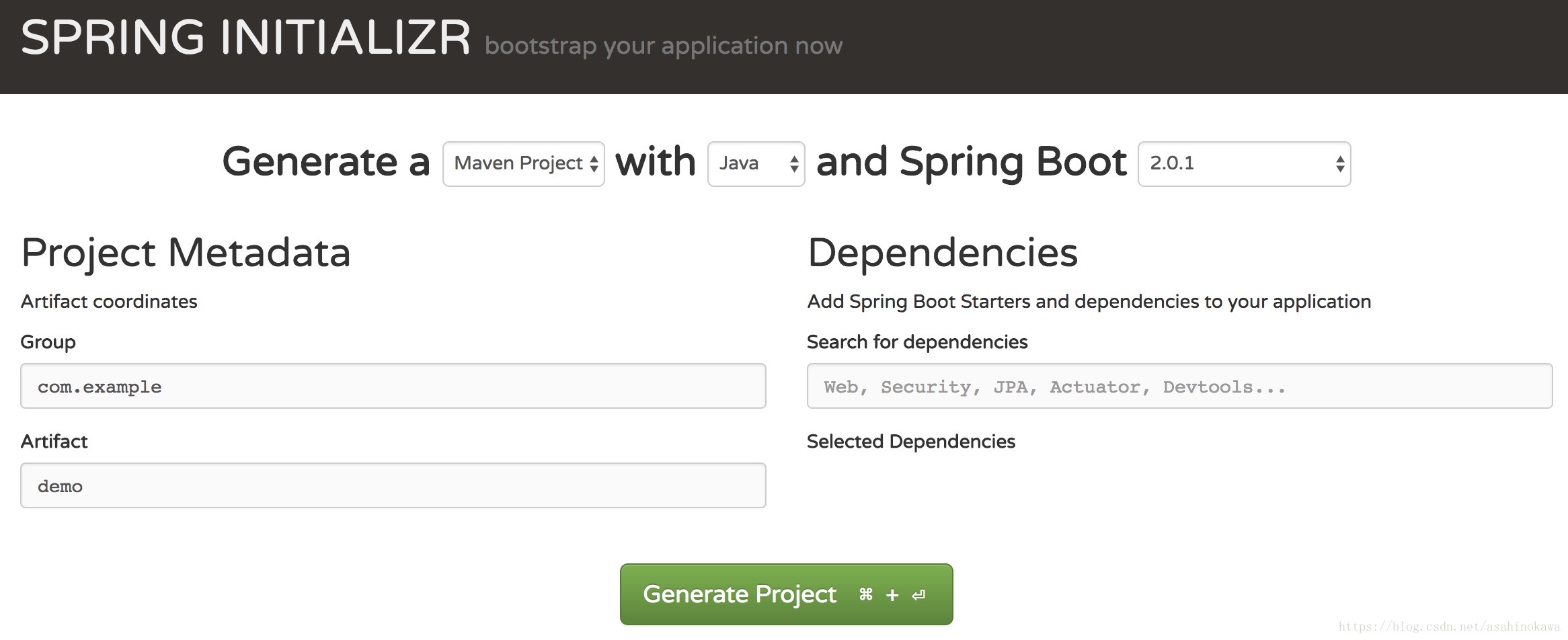Focus the Search for dependencies field
This screenshot has height=640, width=1568.
(1179, 386)
